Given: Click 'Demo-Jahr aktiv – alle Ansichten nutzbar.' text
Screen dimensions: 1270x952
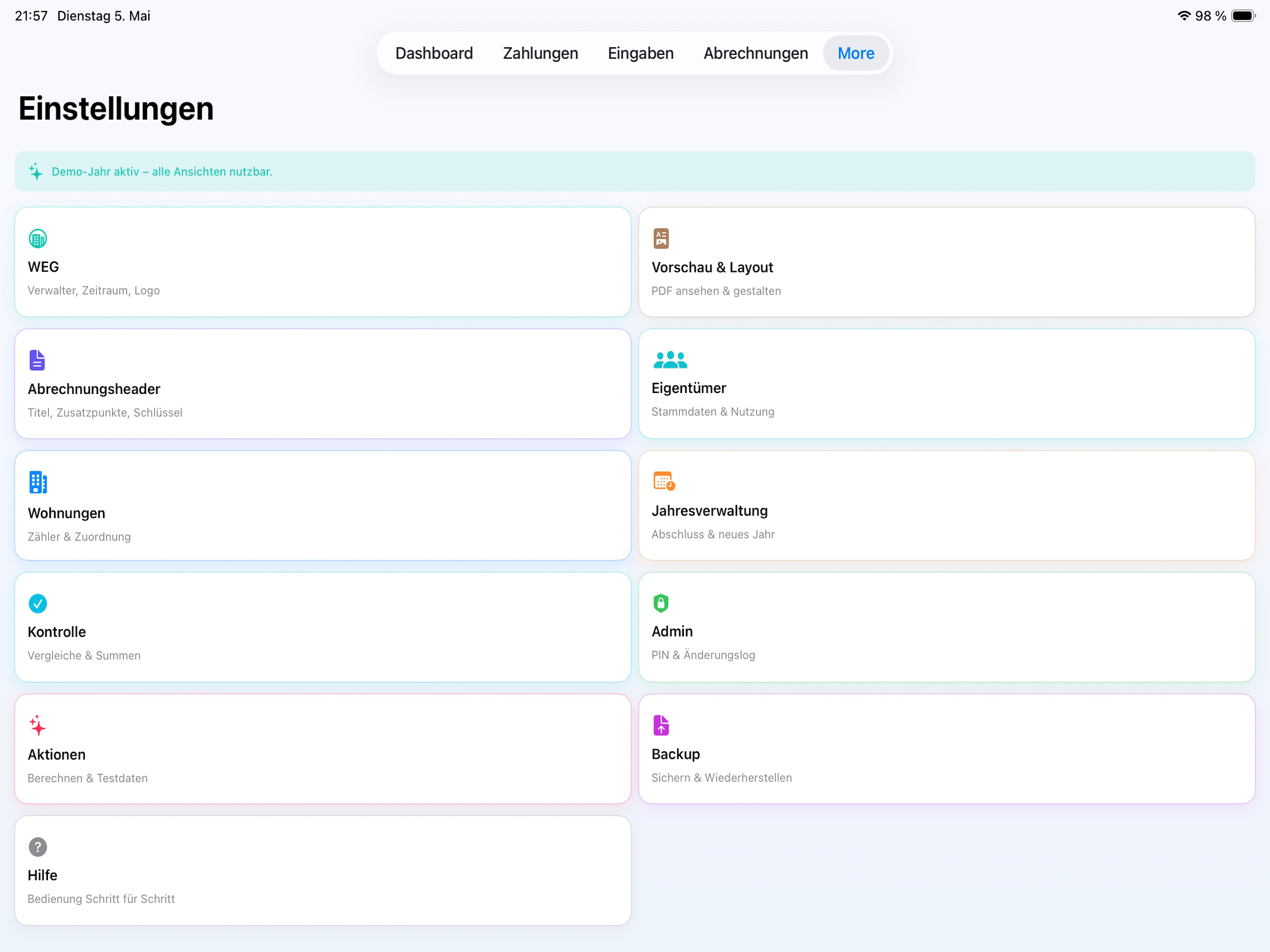Looking at the screenshot, I should (162, 172).
